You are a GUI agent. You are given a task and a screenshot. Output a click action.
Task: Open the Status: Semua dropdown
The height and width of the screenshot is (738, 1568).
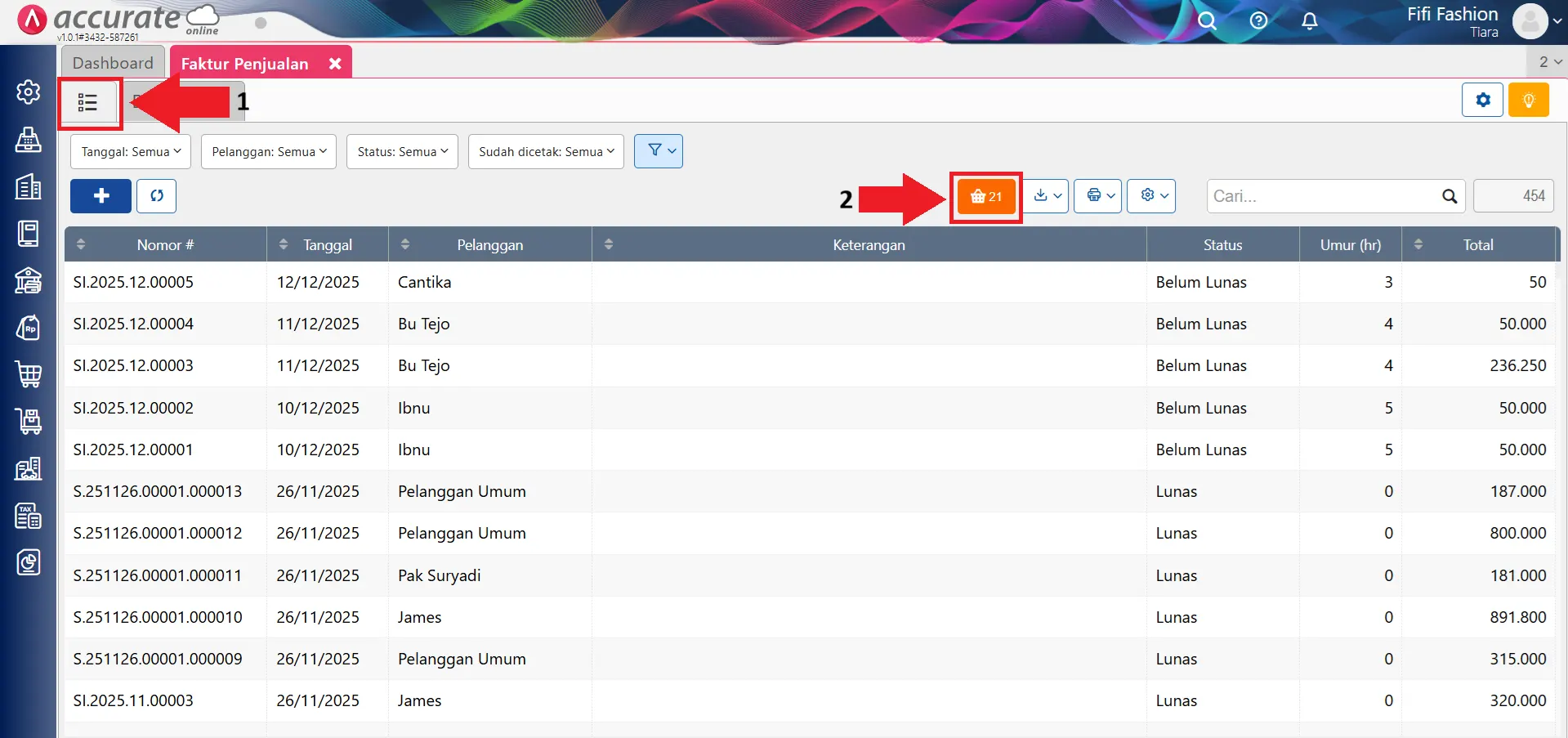pos(402,152)
